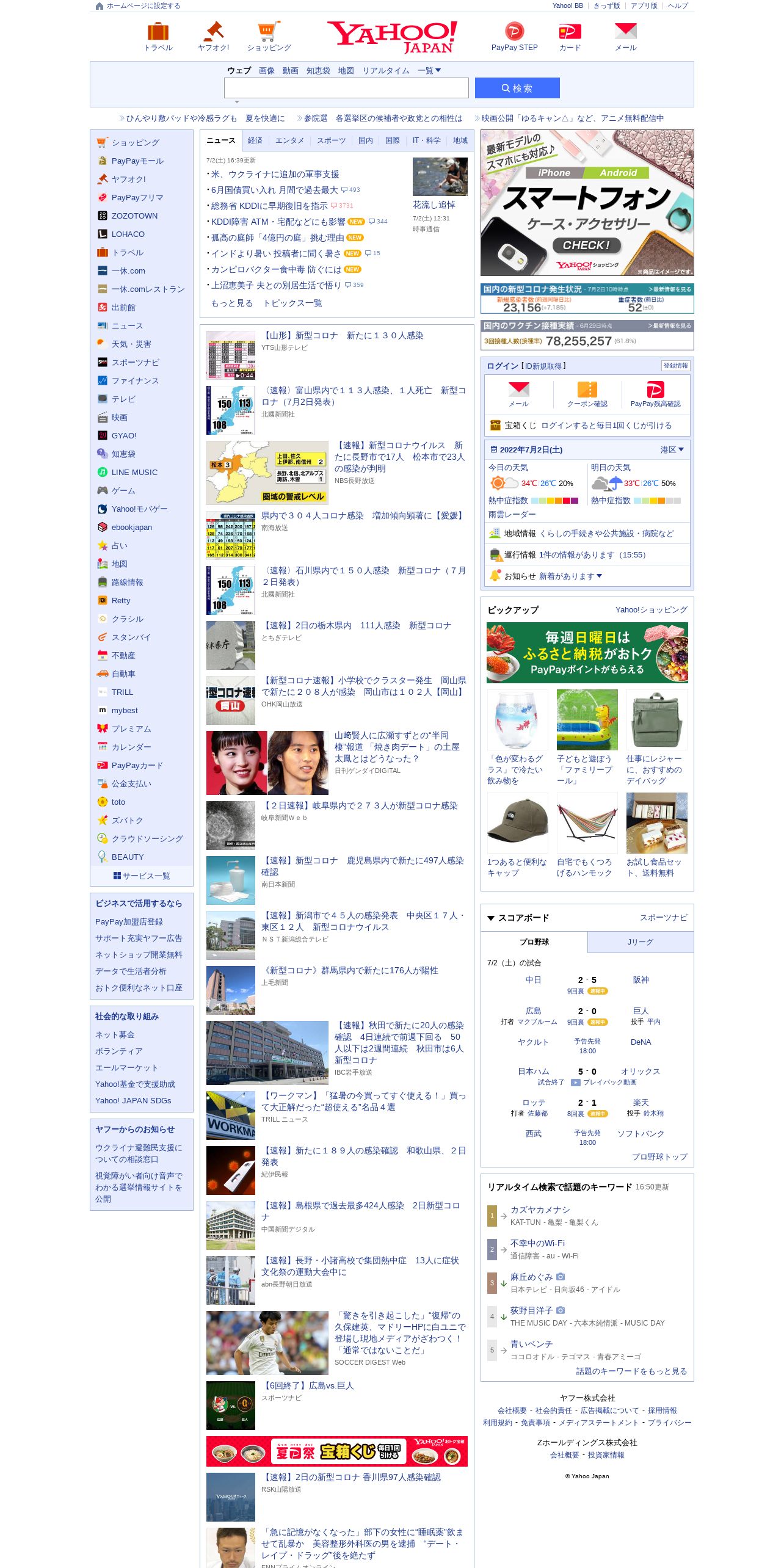Open 話題のキーワードをもっと見る link
This screenshot has height=1568, width=784.
pos(631,1371)
